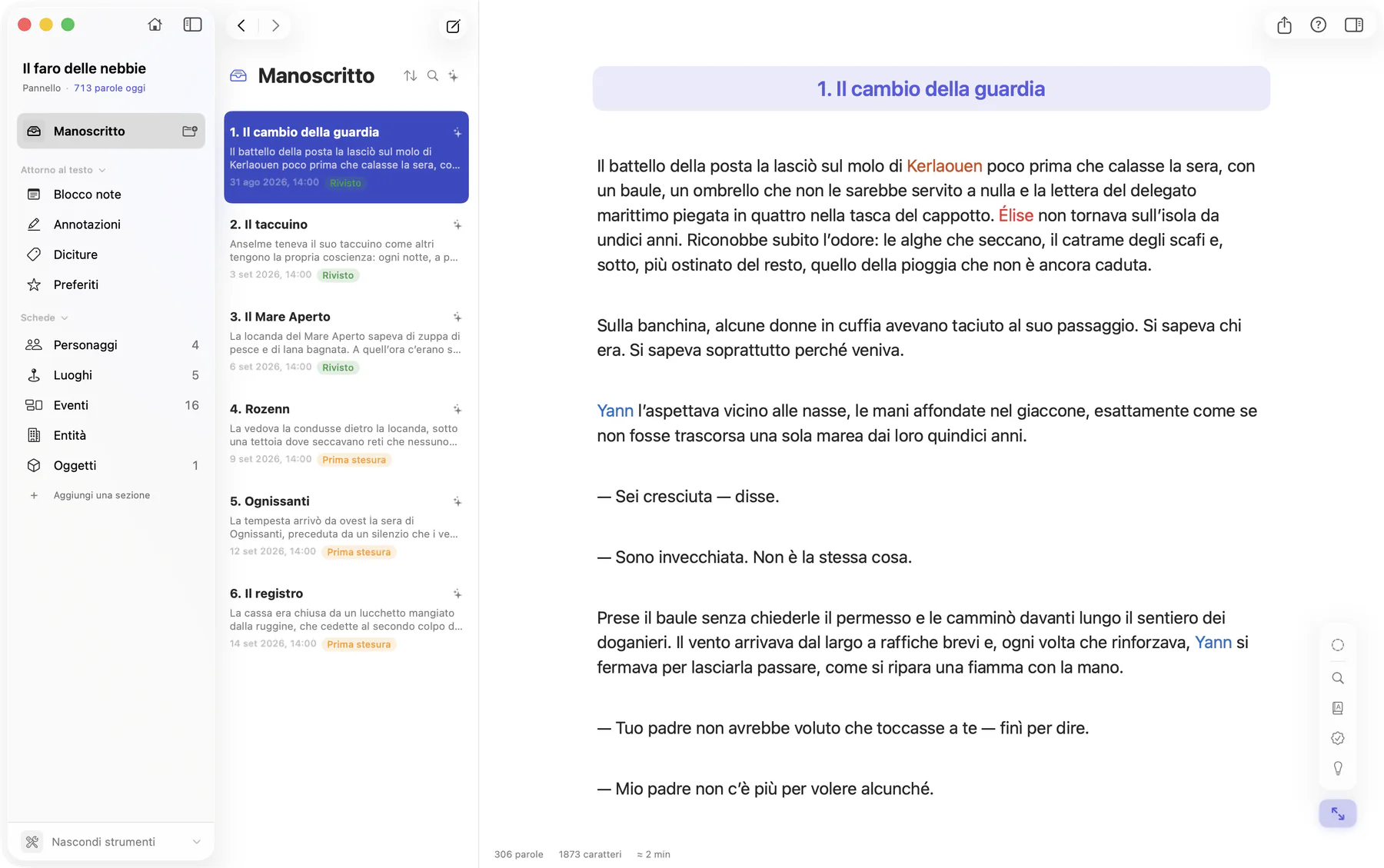Collapse the 'Attorno al testo' section
Screen dimensions: 1384x868
click(102, 170)
